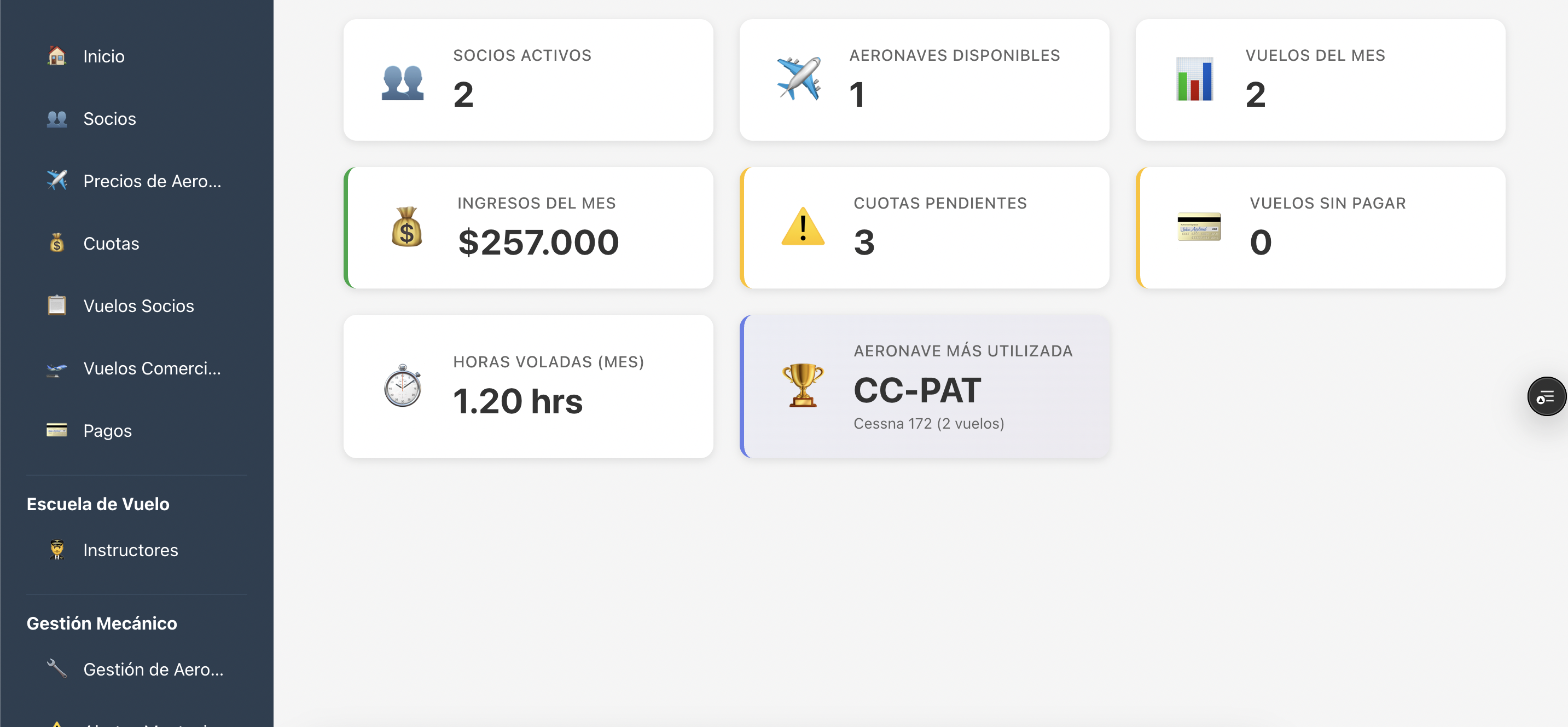This screenshot has width=1568, height=727.
Task: Click the wrench icon for Gestión de Aero...
Action: (56, 669)
